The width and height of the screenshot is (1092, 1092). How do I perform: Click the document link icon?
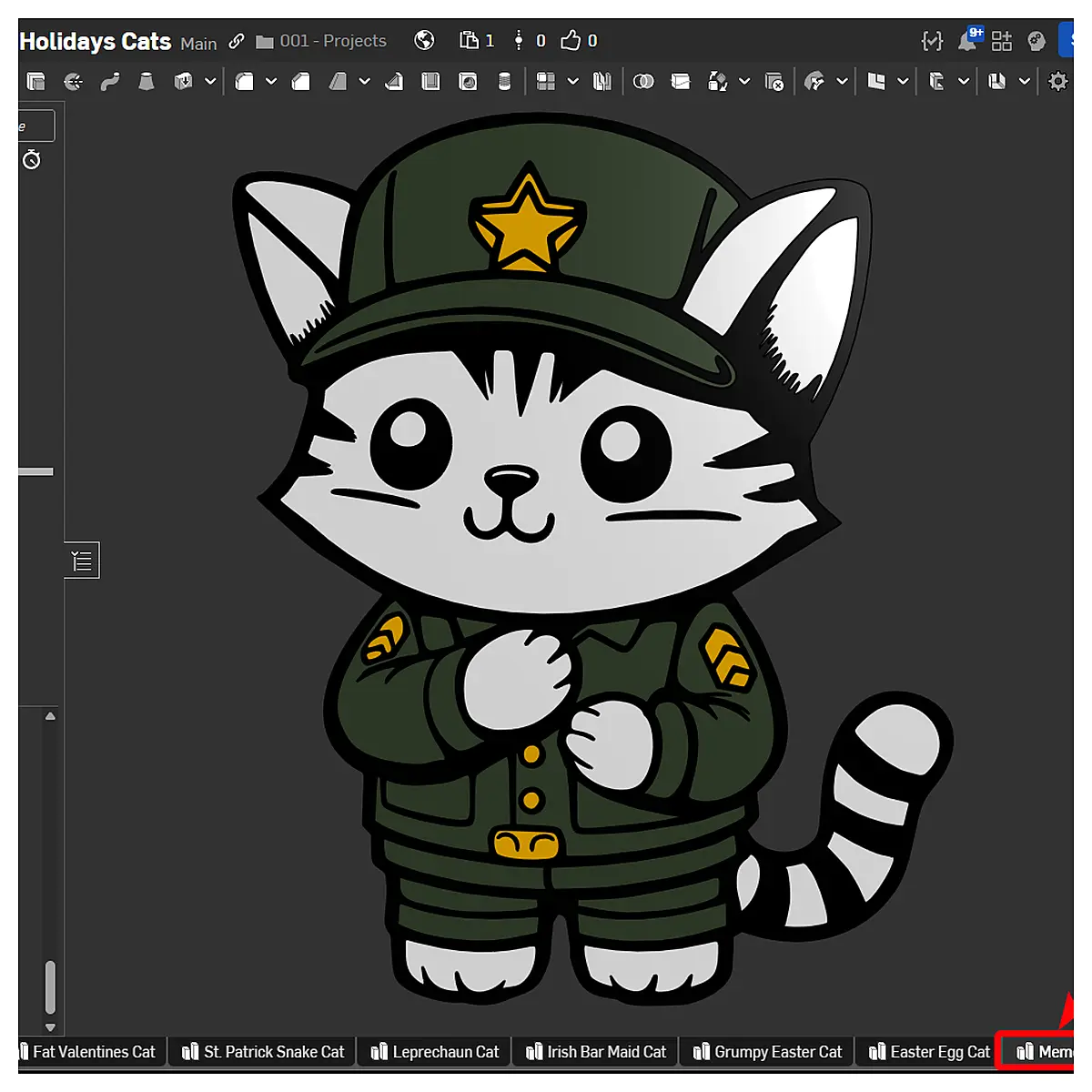click(237, 41)
